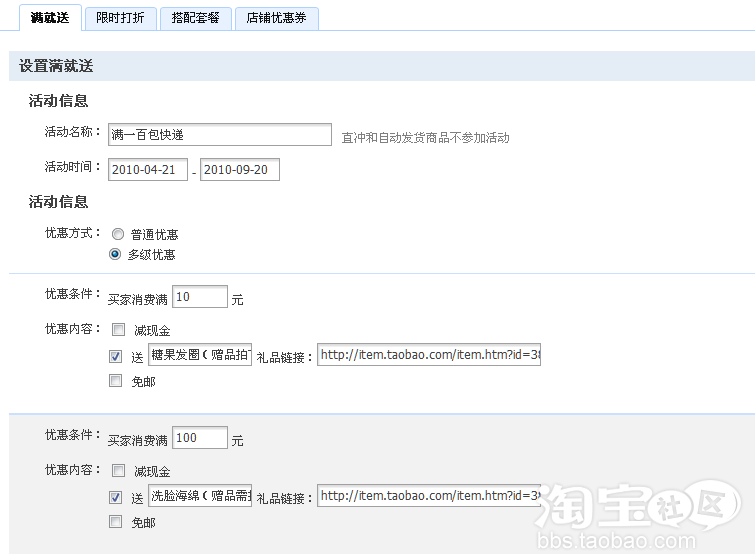755x554 pixels.
Task: Select the 普通优惠 radio button
Action: tap(117, 234)
